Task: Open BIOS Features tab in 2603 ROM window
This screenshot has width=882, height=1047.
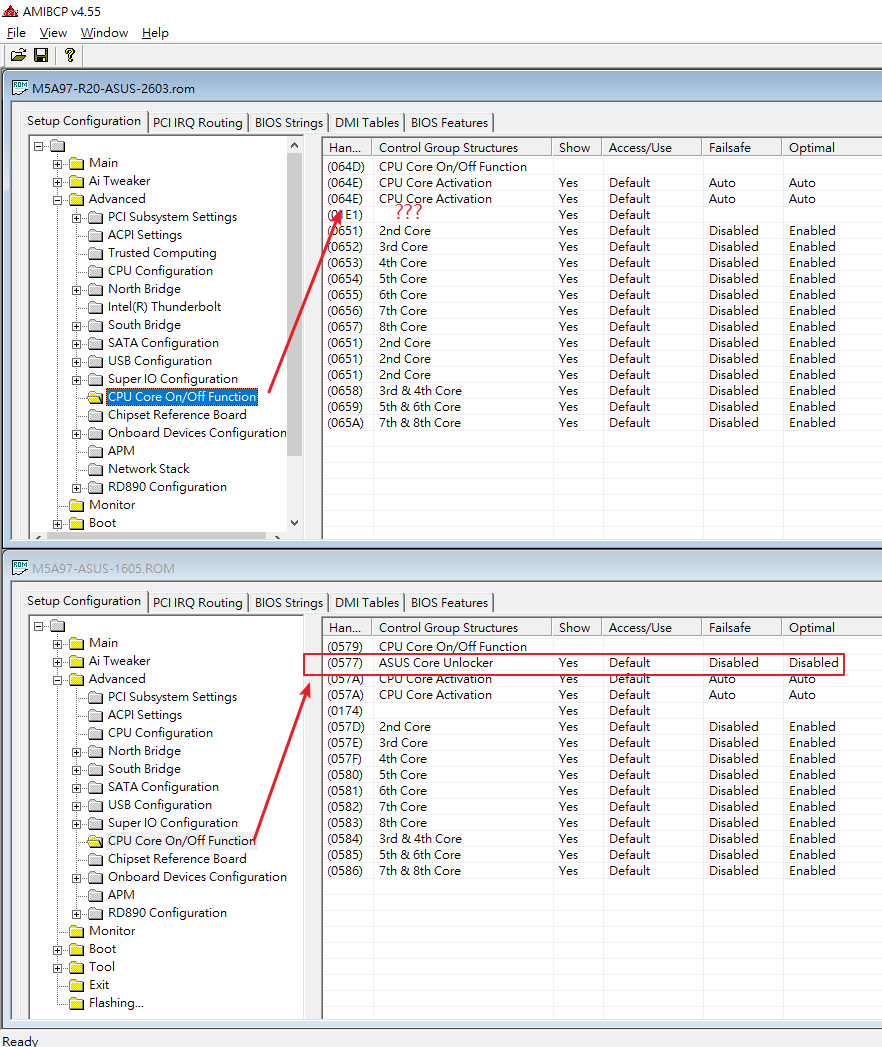Action: click(x=449, y=123)
